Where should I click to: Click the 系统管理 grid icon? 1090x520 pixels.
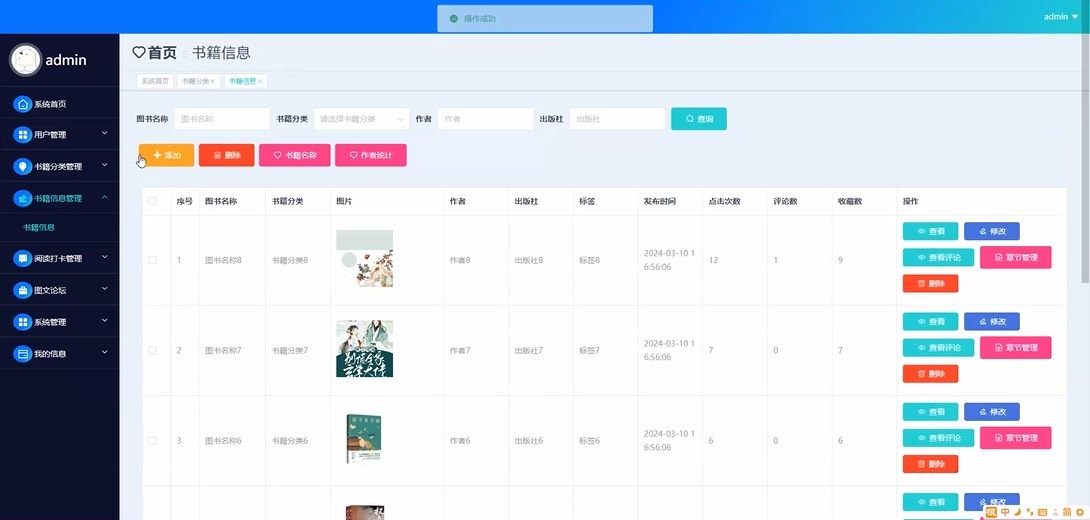coord(23,322)
